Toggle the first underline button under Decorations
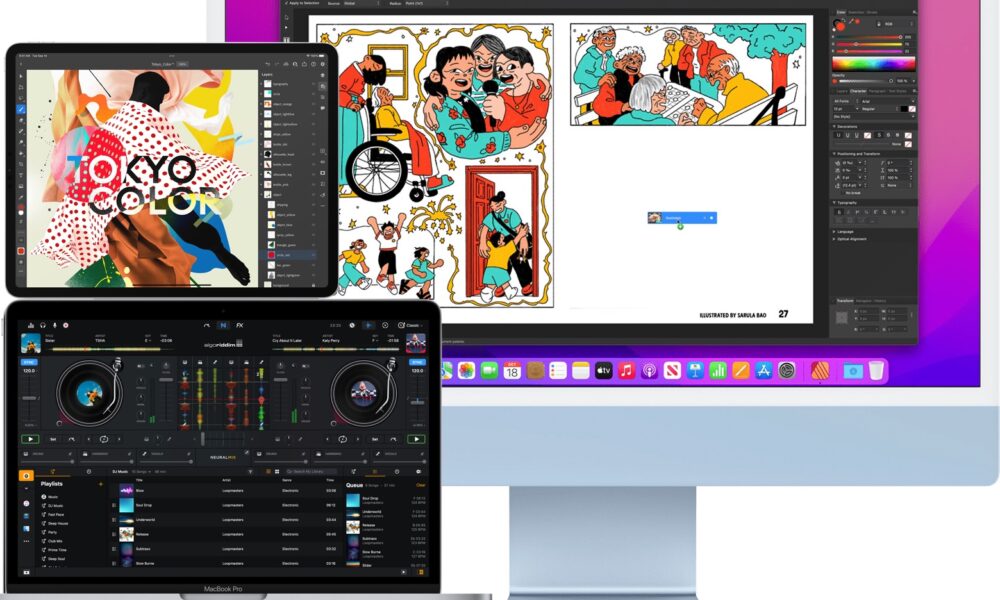 click(838, 135)
